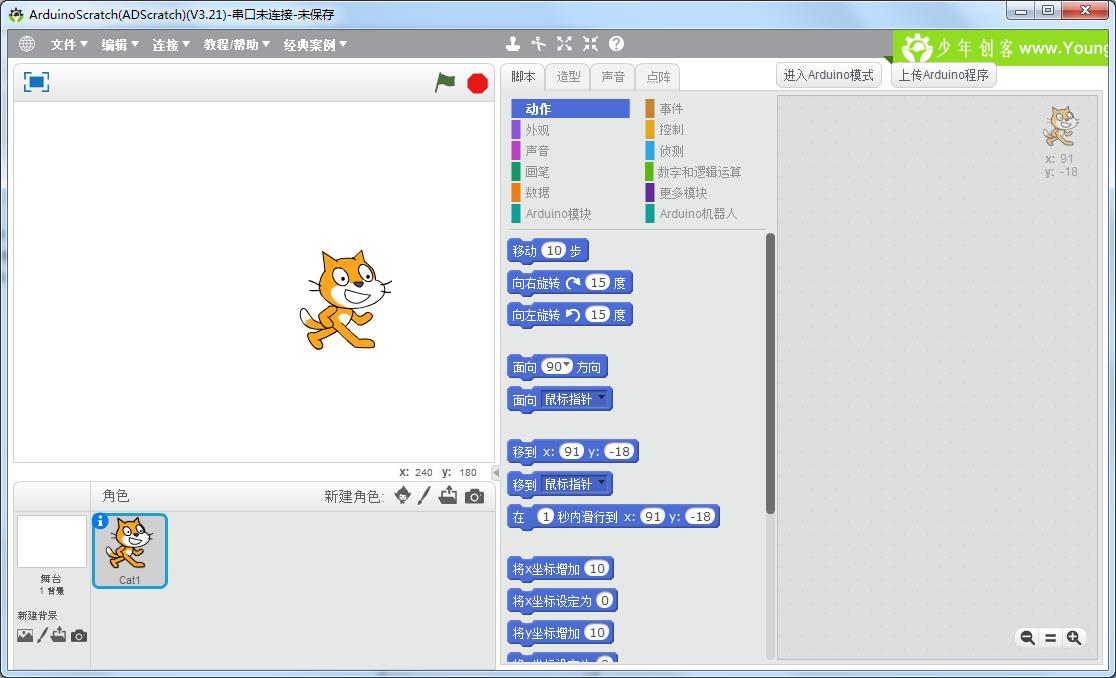Viewport: 1116px width, 678px height.
Task: Select the duplicate stamp tool
Action: coord(512,44)
